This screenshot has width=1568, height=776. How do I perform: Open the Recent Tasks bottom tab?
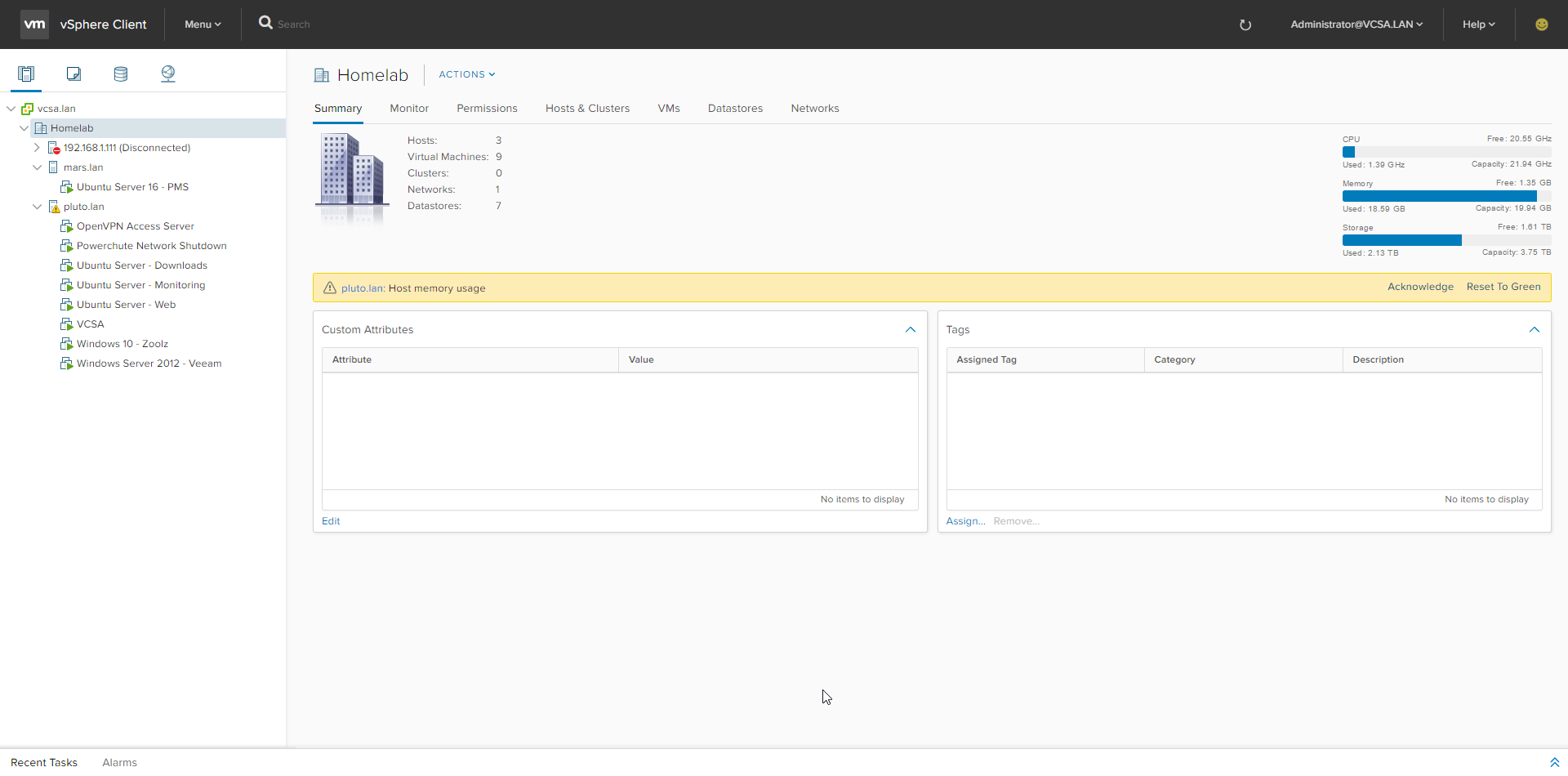[x=44, y=762]
